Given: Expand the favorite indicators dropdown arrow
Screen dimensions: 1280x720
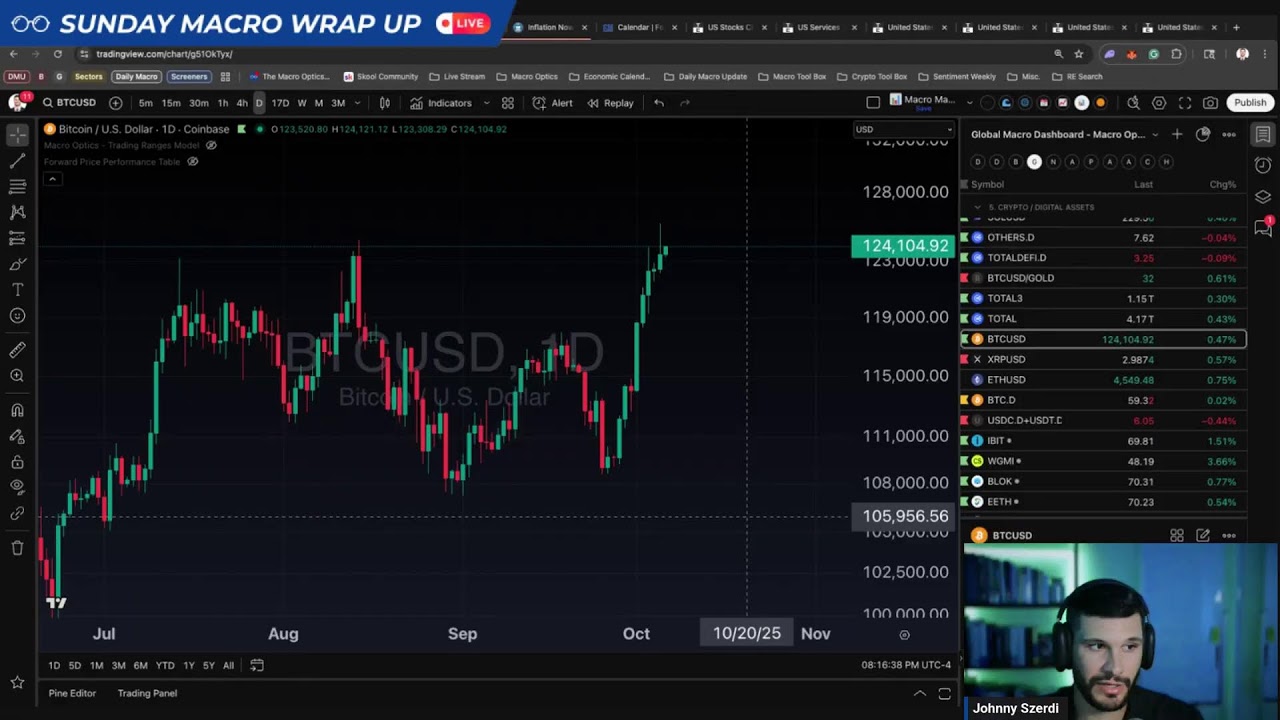Looking at the screenshot, I should point(486,103).
